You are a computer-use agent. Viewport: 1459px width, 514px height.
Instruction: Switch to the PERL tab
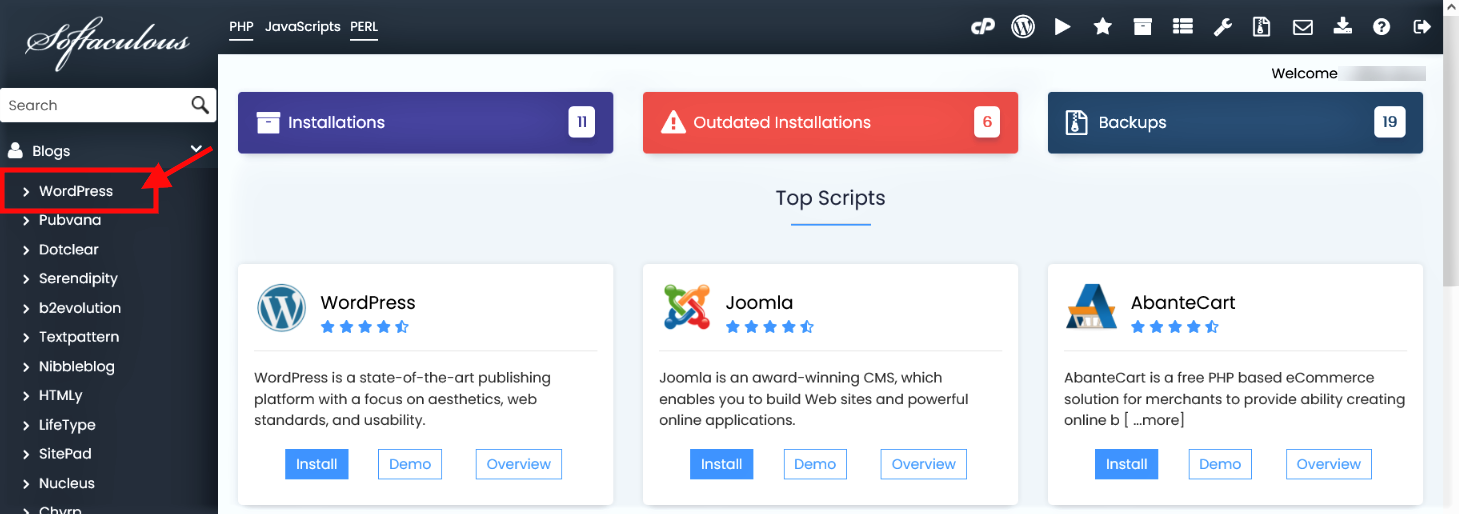[364, 26]
